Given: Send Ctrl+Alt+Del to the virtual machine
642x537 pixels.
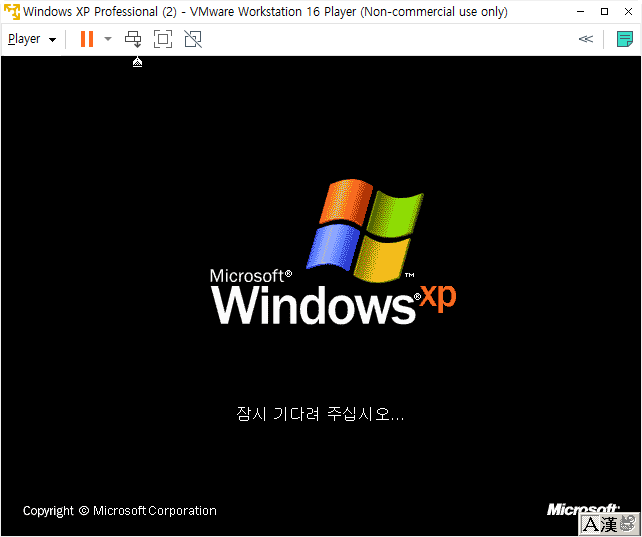Looking at the screenshot, I should click(x=133, y=39).
